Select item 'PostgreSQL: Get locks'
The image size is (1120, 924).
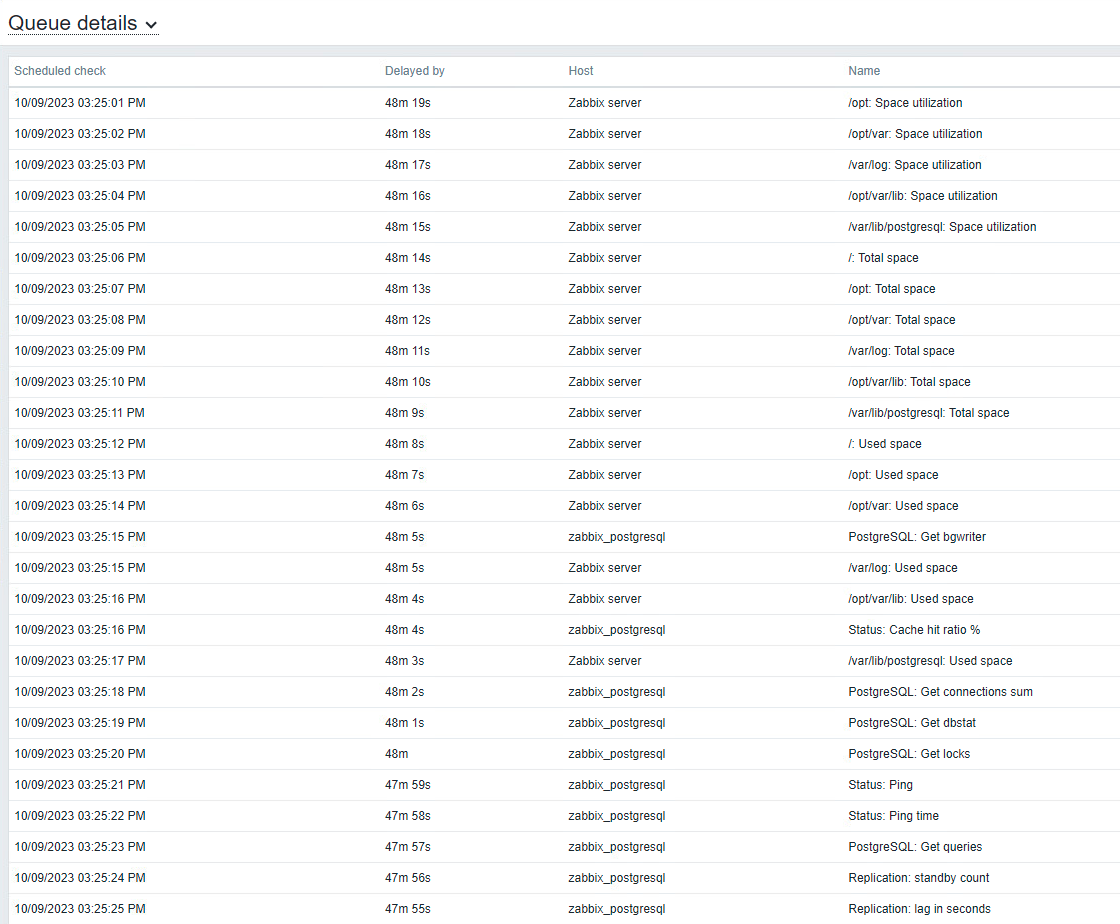click(x=909, y=754)
